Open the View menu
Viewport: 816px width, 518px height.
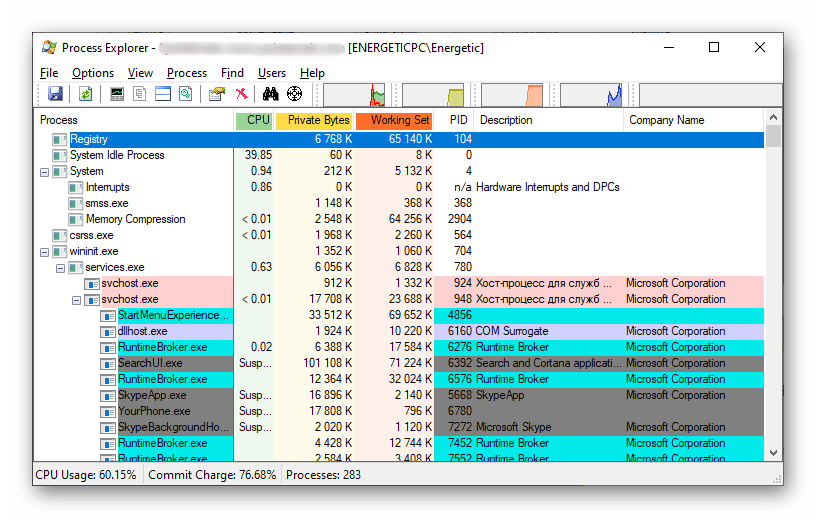click(x=140, y=73)
